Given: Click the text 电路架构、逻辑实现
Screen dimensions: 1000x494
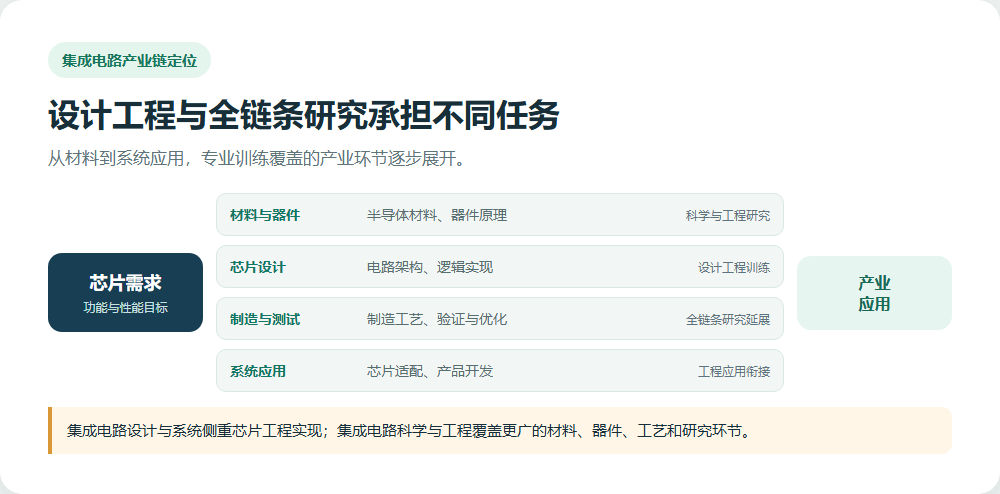Looking at the screenshot, I should point(430,268).
